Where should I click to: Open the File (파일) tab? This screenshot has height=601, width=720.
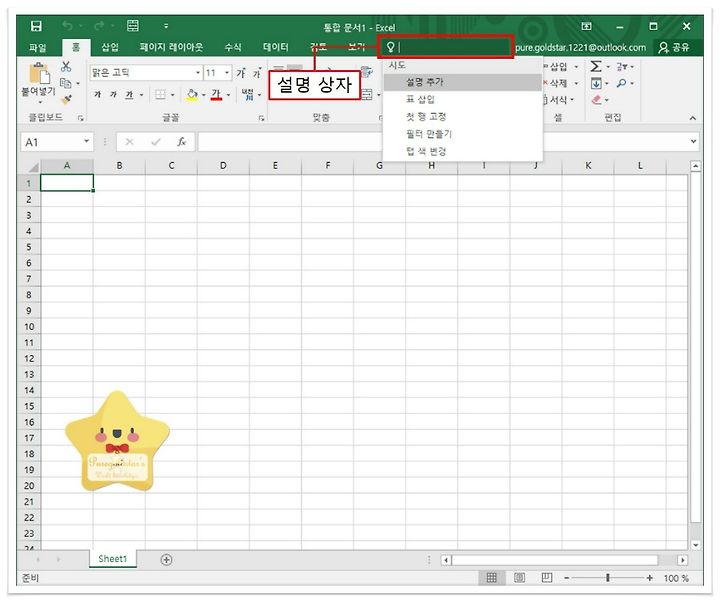click(38, 47)
